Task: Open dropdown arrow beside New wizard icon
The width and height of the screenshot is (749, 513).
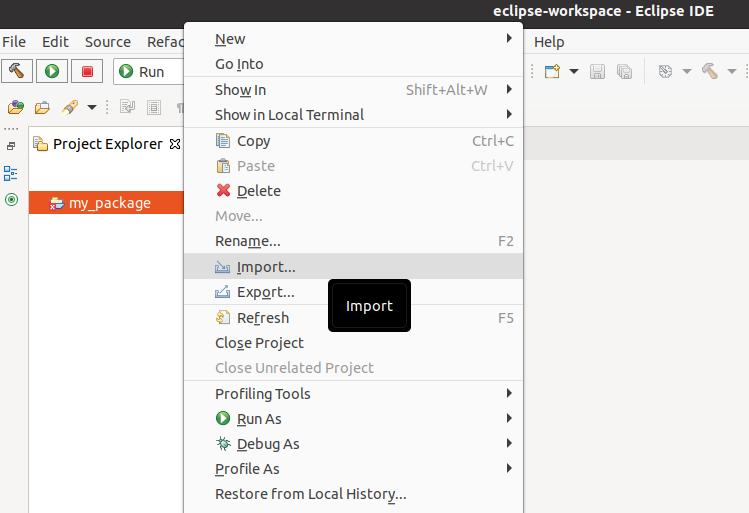Action: (574, 71)
